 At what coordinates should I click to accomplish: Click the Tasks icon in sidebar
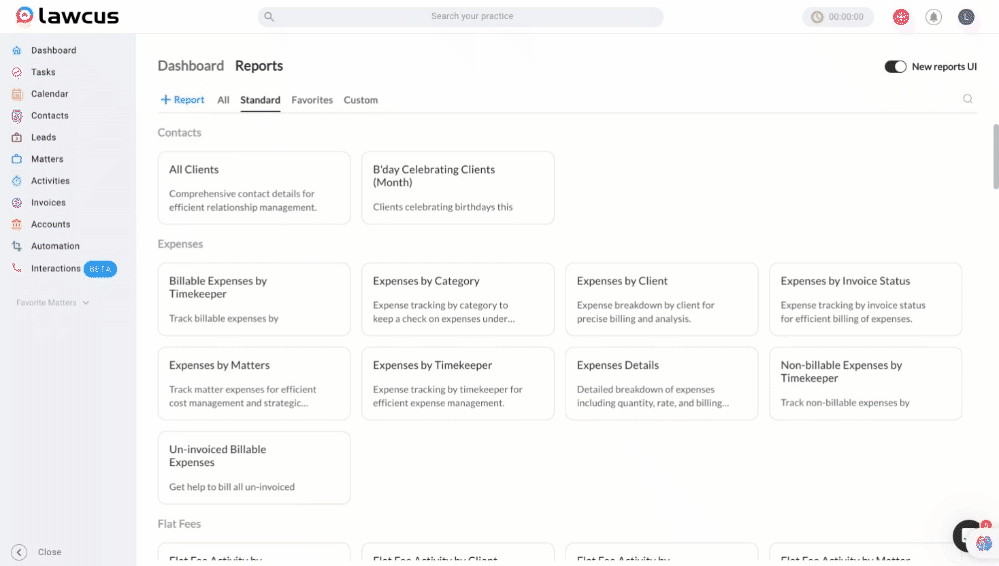(x=17, y=72)
